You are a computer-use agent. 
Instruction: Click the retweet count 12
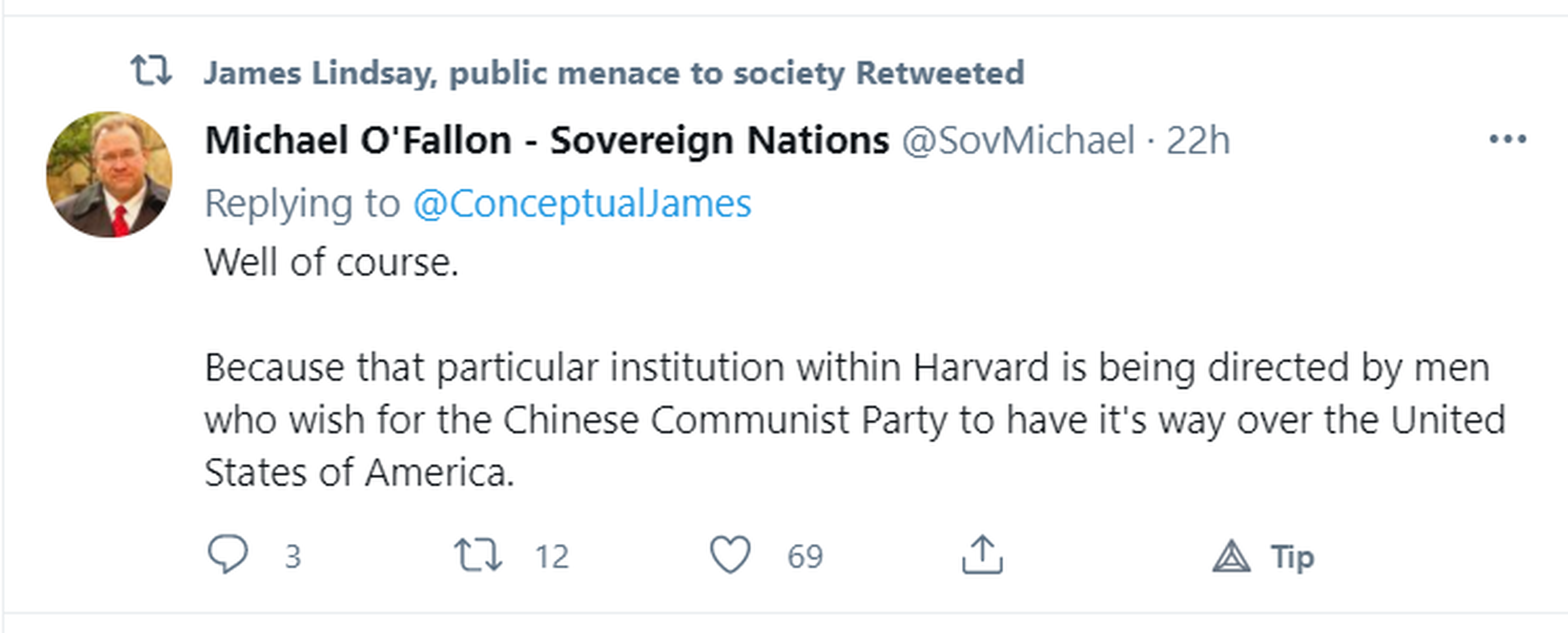(x=552, y=556)
